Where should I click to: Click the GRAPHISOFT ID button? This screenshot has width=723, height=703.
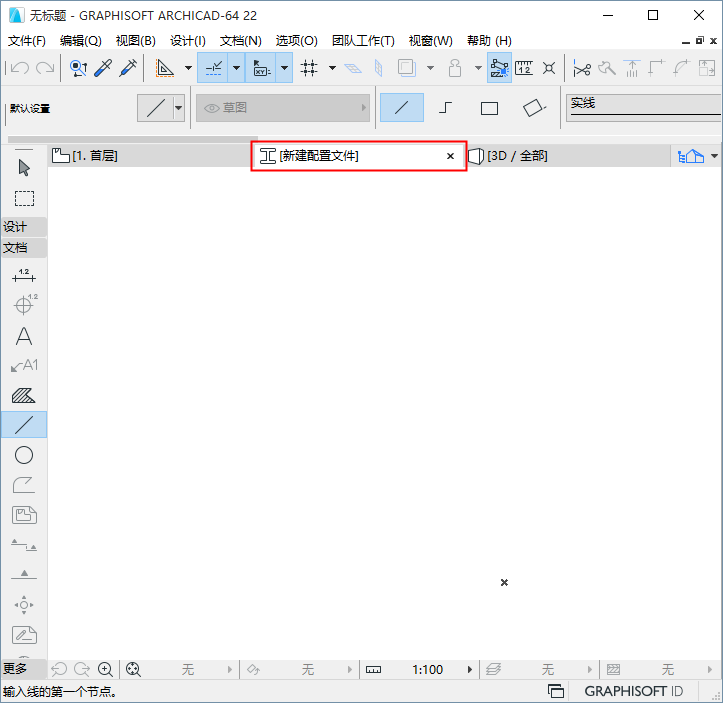point(634,691)
